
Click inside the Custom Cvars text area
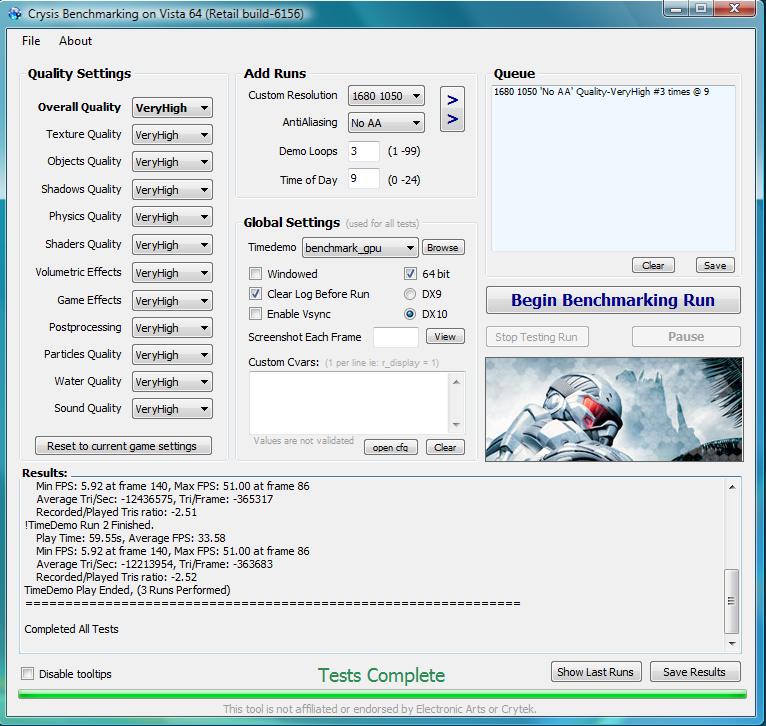350,403
